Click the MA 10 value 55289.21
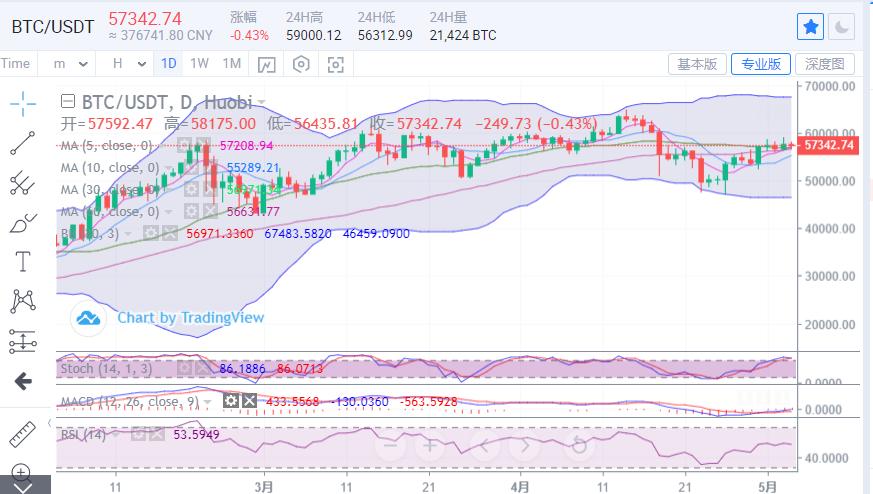Viewport: 873px width, 494px height. point(253,168)
